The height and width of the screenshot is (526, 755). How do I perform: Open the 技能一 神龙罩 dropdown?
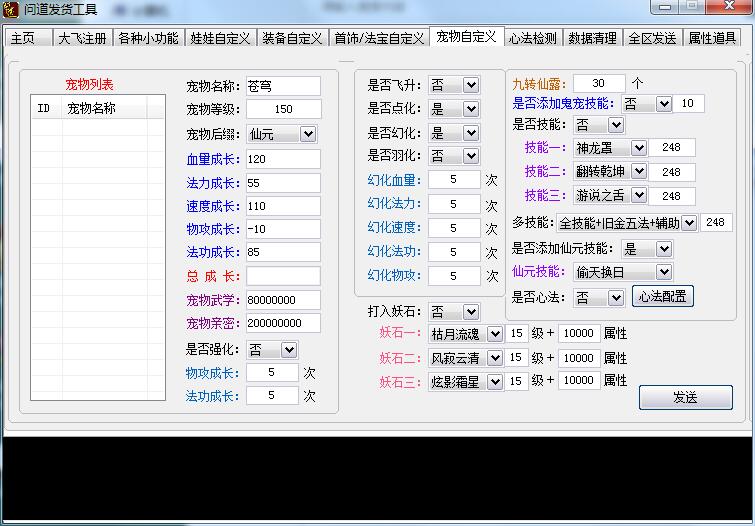[x=638, y=147]
